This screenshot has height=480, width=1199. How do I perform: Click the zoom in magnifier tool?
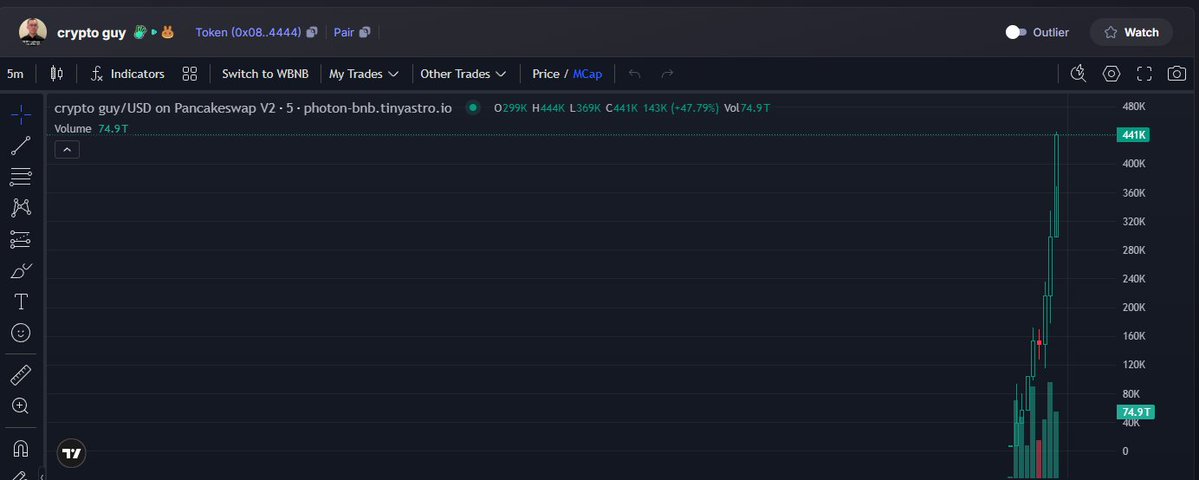click(x=20, y=406)
